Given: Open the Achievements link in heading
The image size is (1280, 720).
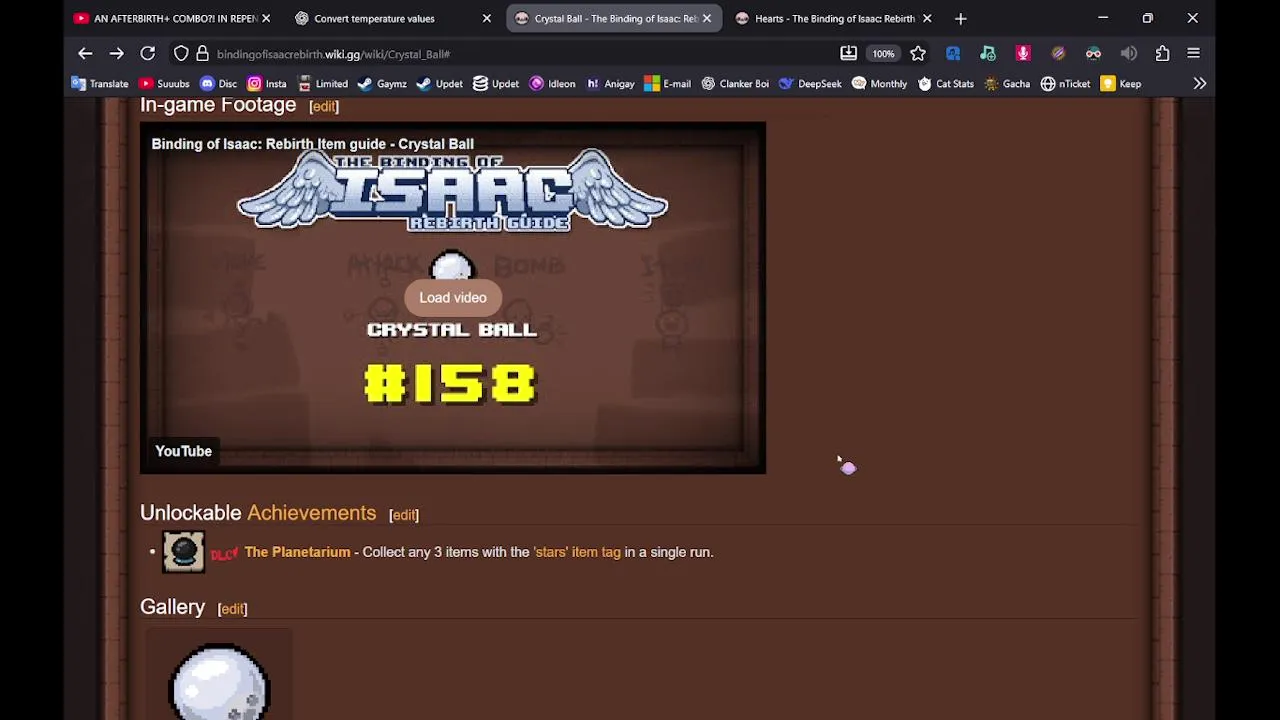Looking at the screenshot, I should [311, 513].
